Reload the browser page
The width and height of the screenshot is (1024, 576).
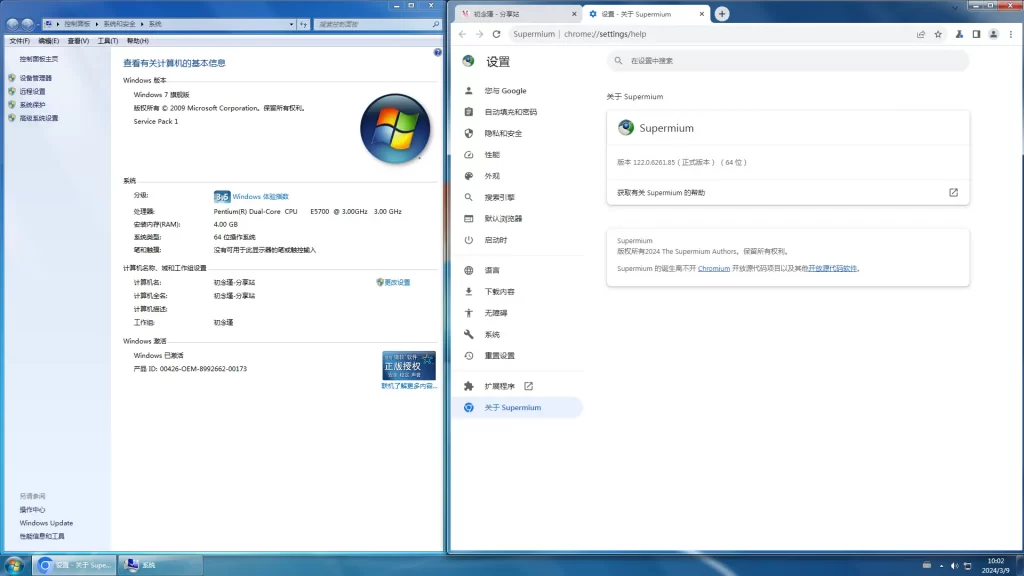(x=496, y=34)
